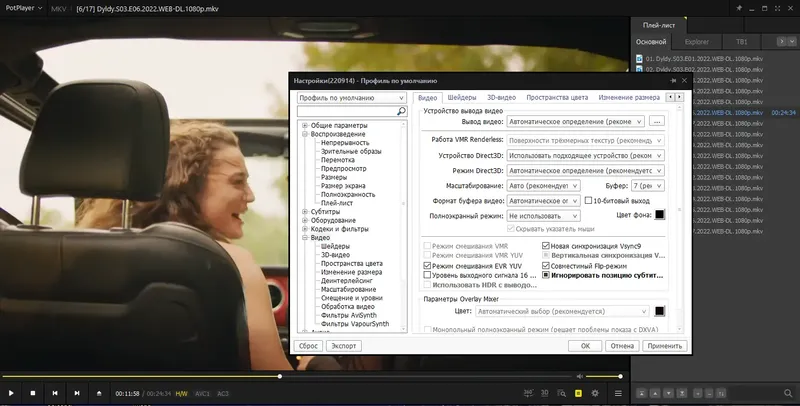The width and height of the screenshot is (800, 406).
Task: Switch to the Шейдеры tab
Action: point(462,97)
